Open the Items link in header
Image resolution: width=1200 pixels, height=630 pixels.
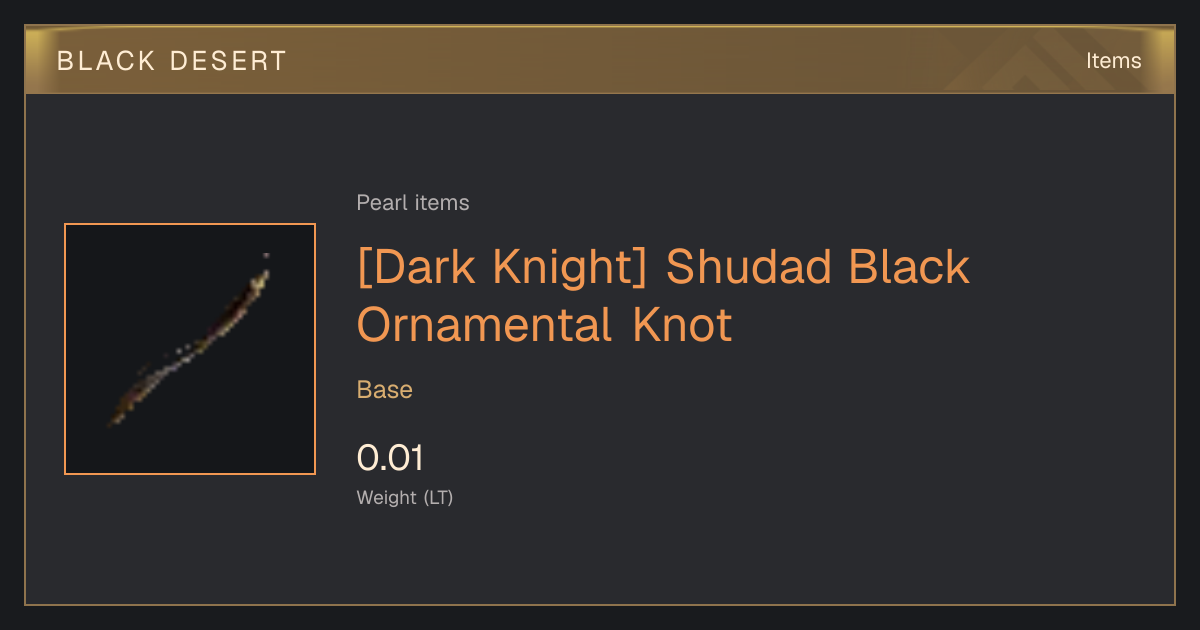point(1113,61)
